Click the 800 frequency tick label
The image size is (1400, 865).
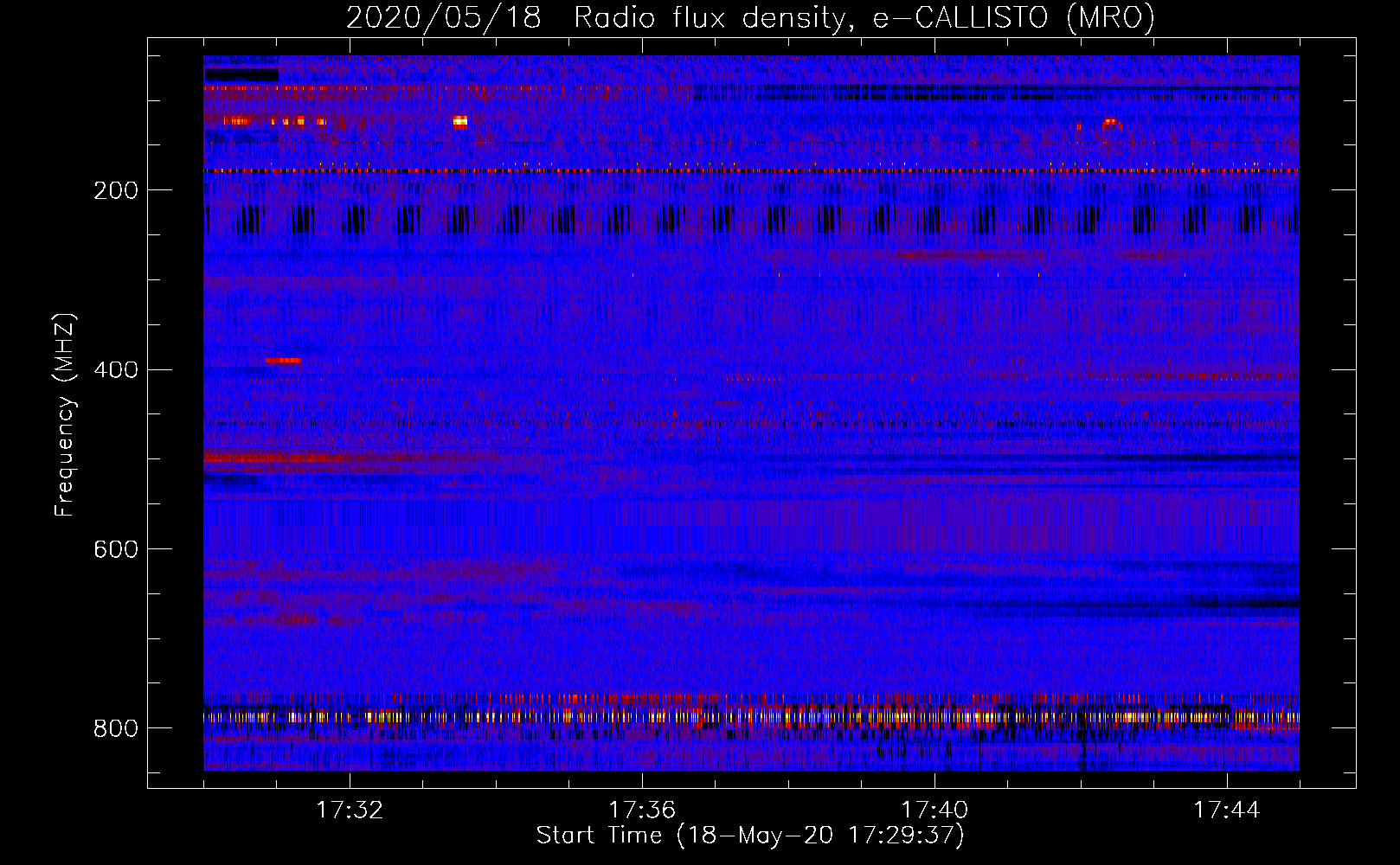coord(116,728)
